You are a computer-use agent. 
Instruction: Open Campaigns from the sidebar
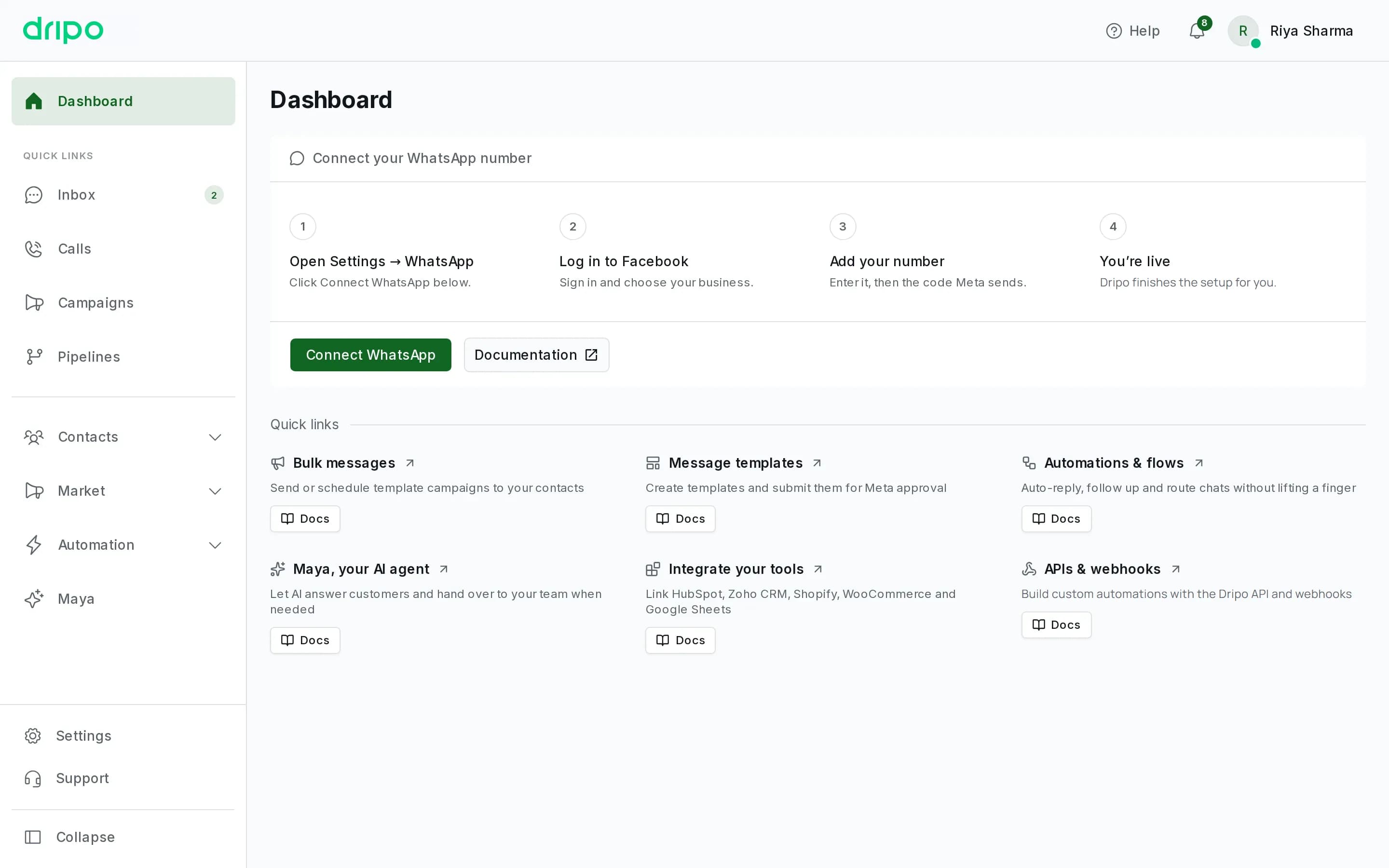click(123, 302)
